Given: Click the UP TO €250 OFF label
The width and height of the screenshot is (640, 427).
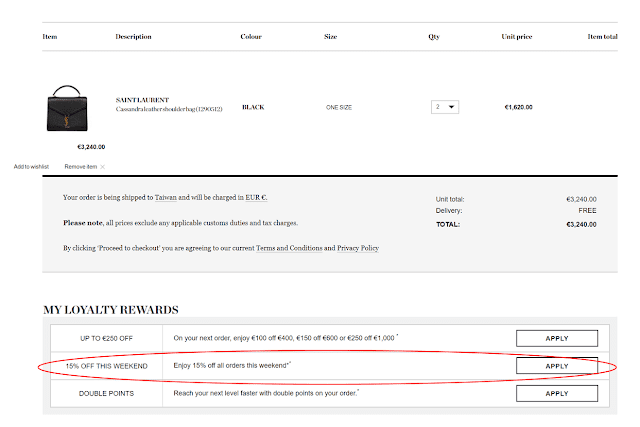Looking at the screenshot, I should point(107,338).
